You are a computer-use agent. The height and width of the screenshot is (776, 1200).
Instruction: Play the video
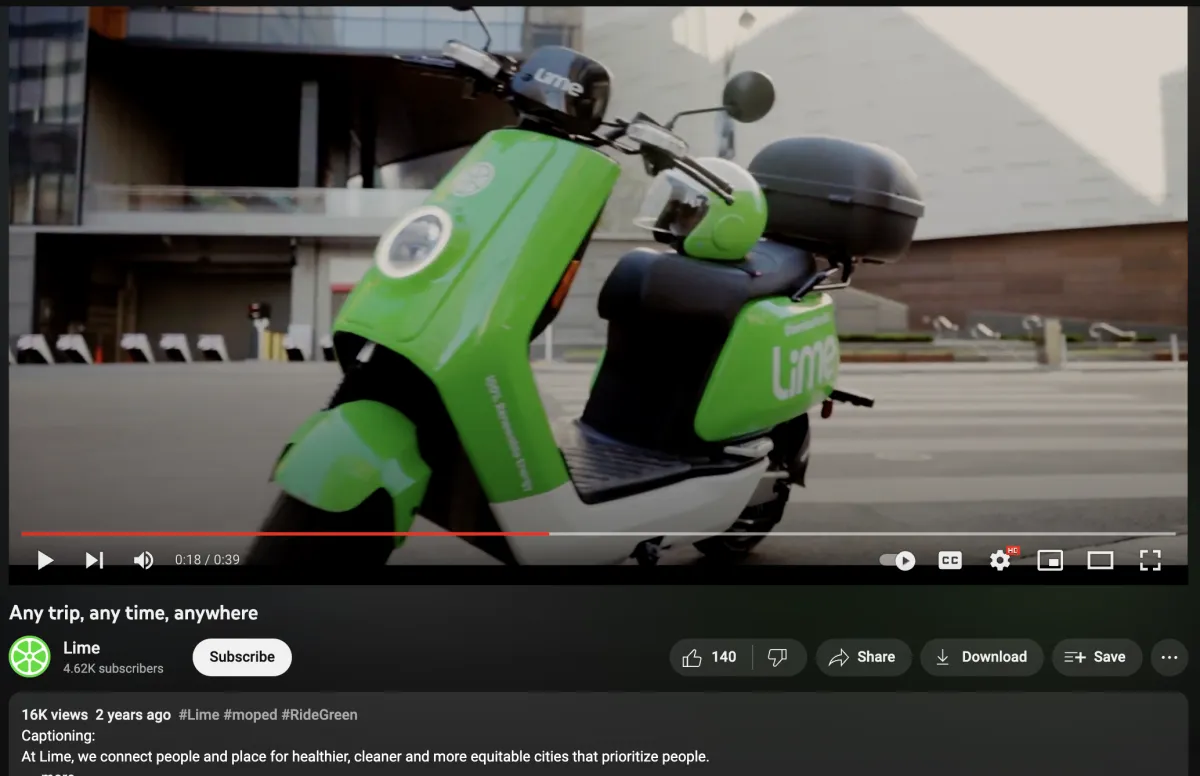[x=45, y=560]
